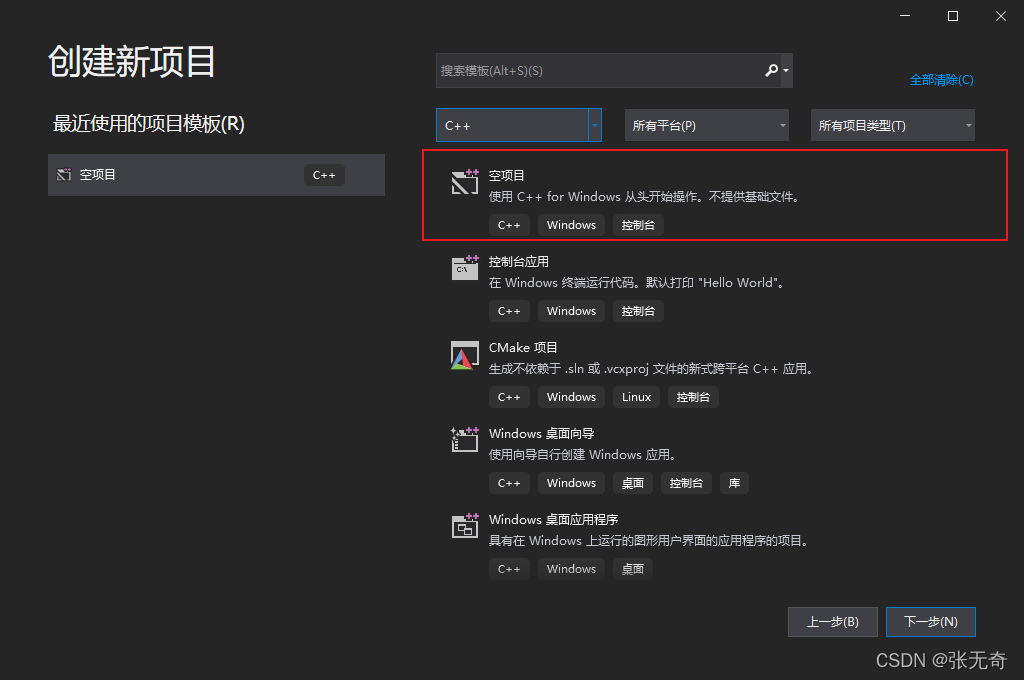1024x680 pixels.
Task: Click the Windows tag under 控制台应用
Action: pos(571,311)
